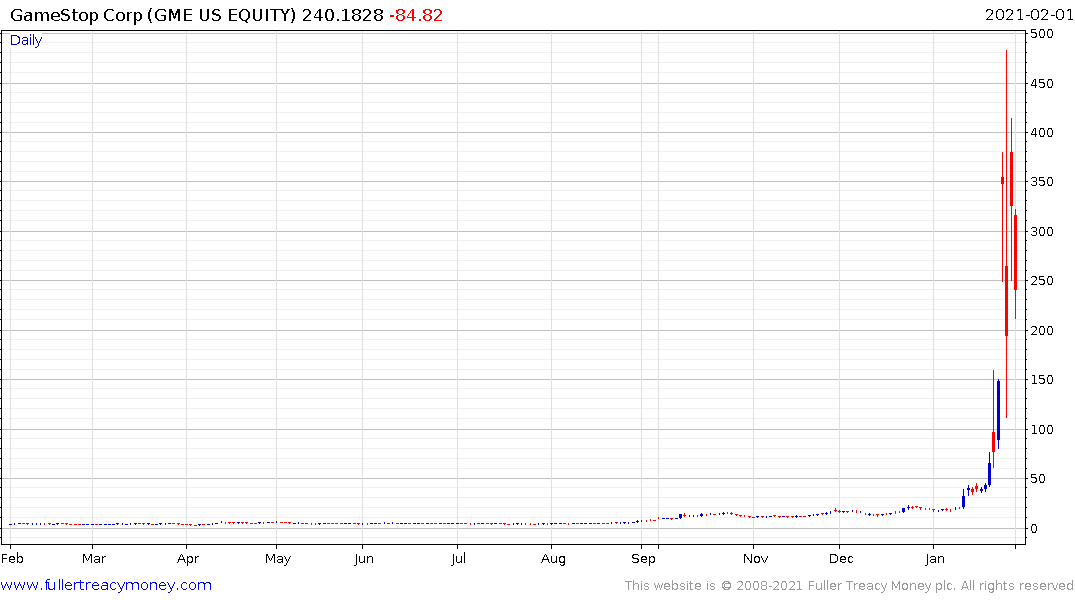Screen dimensions: 1075x600
Task: Select the 450 price axis label
Action: [x=1042, y=84]
